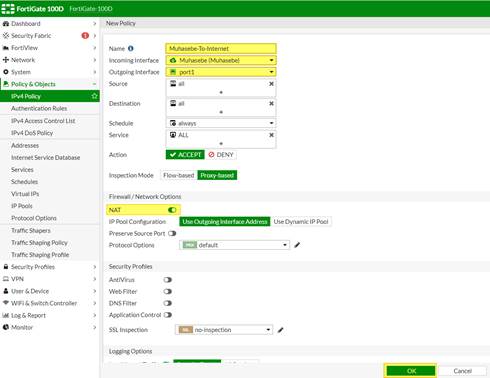Viewport: 490px width, 378px height.
Task: Open the Protocol Options default dropdown
Action: point(234,245)
